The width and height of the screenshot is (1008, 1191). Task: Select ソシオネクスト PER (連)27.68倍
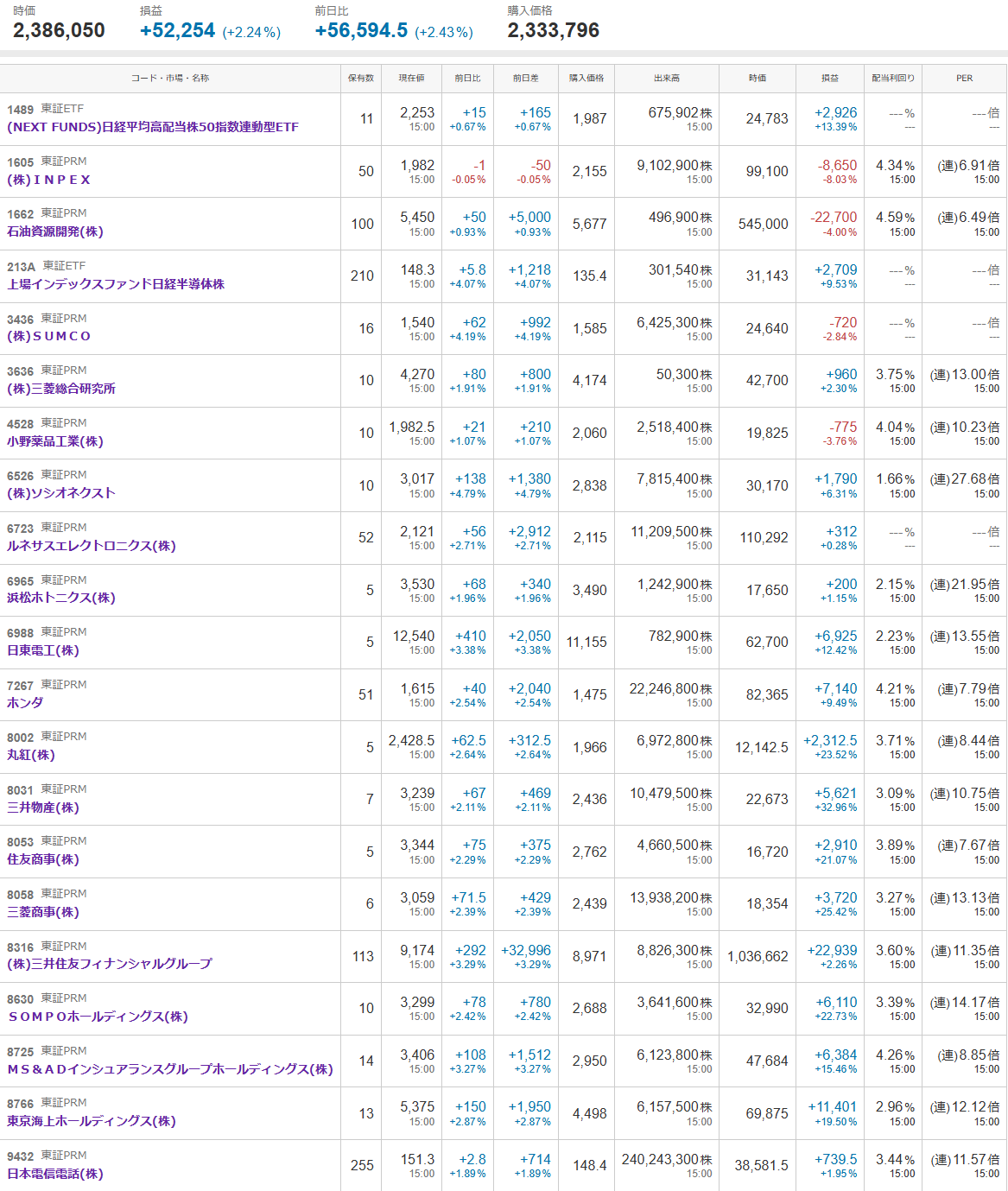point(964,478)
